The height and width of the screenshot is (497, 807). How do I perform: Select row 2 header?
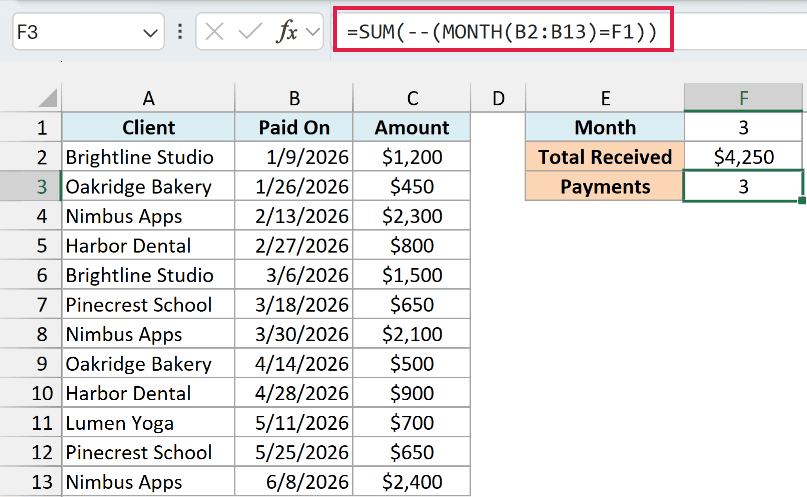(31, 156)
